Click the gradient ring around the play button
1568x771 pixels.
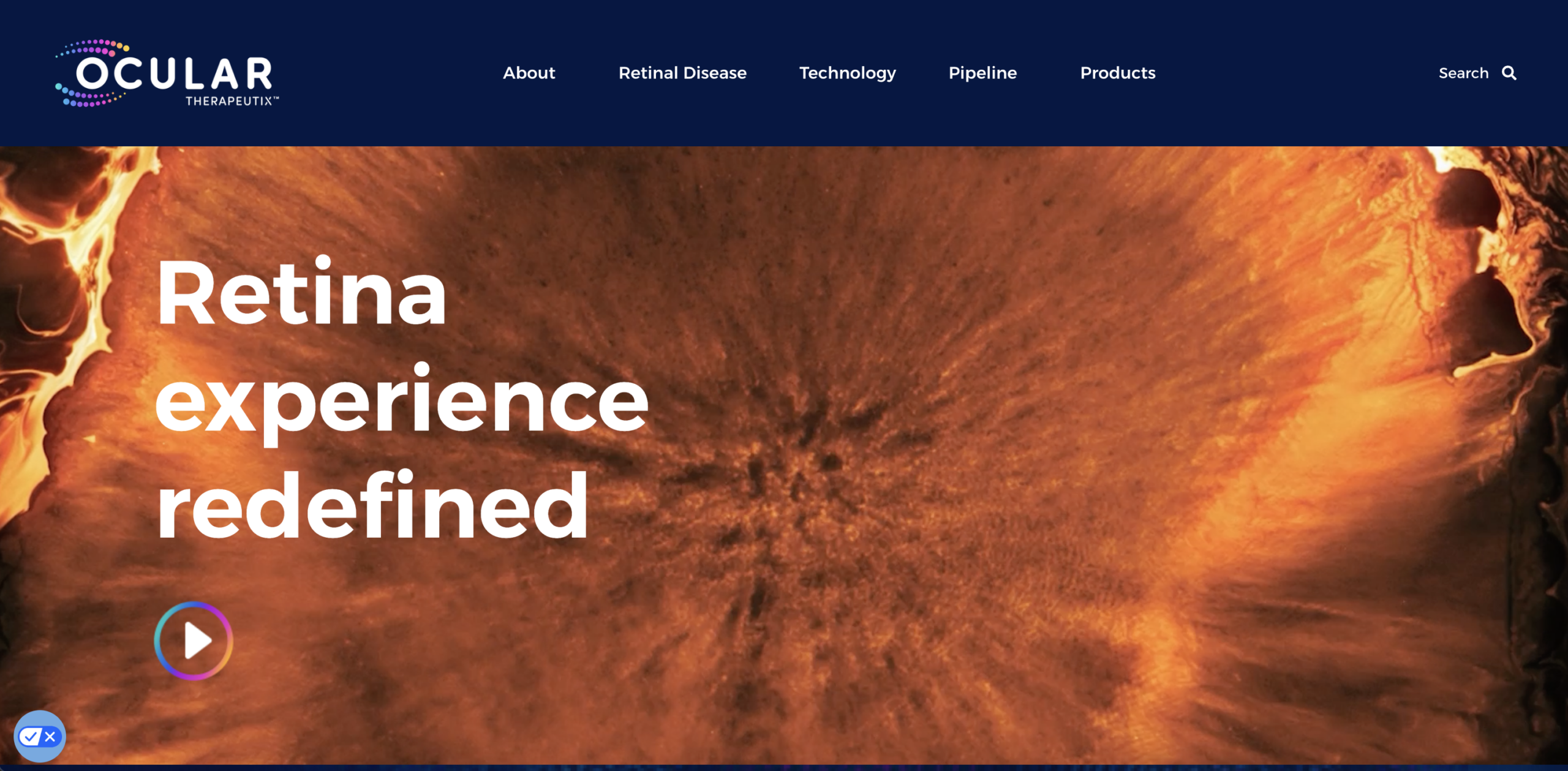point(158,641)
